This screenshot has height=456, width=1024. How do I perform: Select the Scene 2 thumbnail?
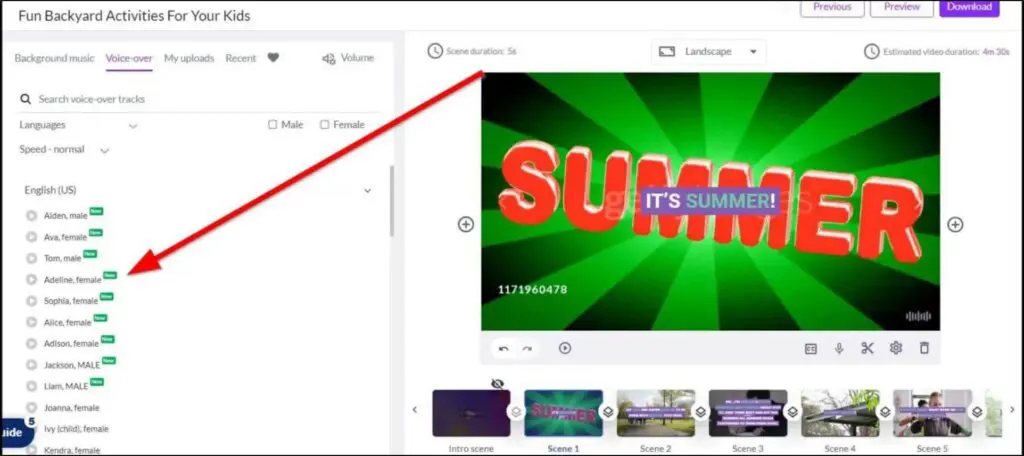656,413
